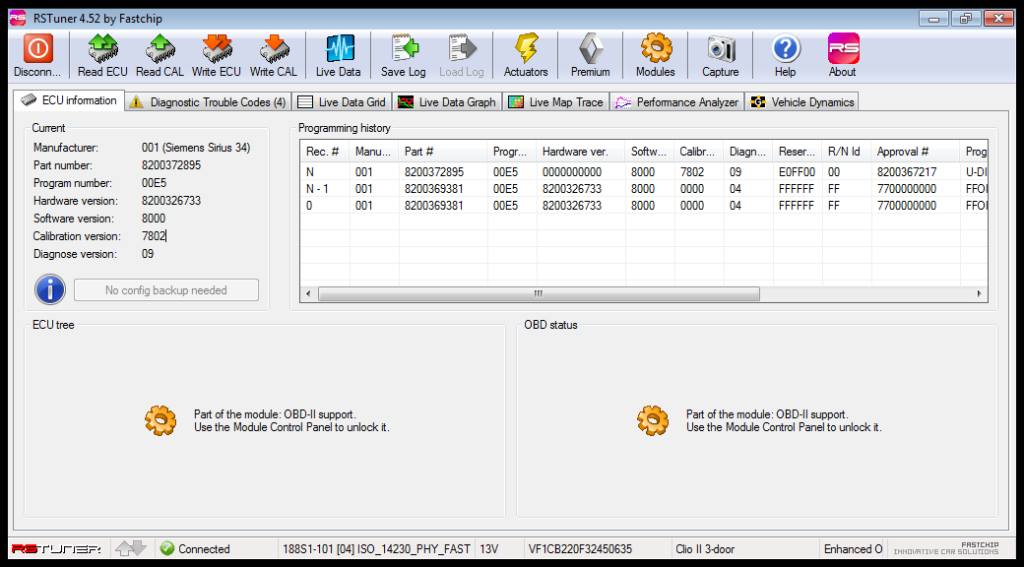This screenshot has height=567, width=1024.
Task: Open the About RS dialog
Action: (x=842, y=49)
